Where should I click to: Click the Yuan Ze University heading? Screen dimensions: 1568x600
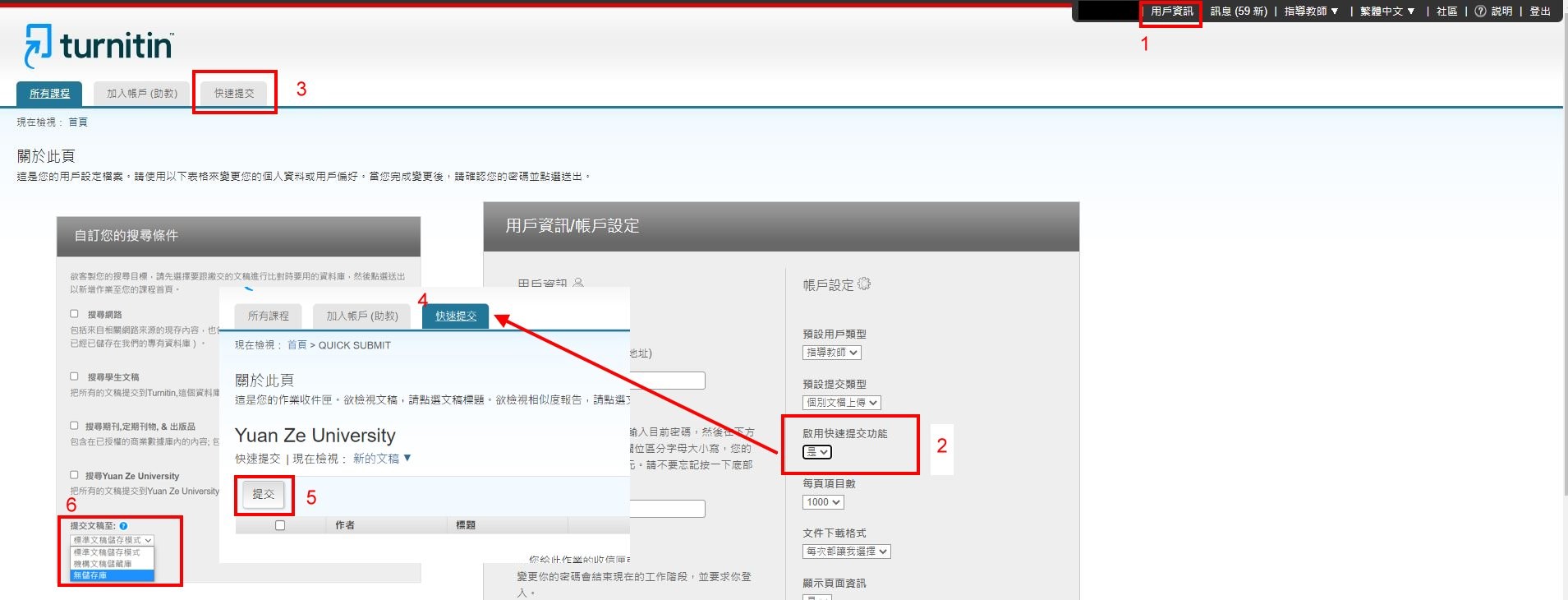(315, 436)
